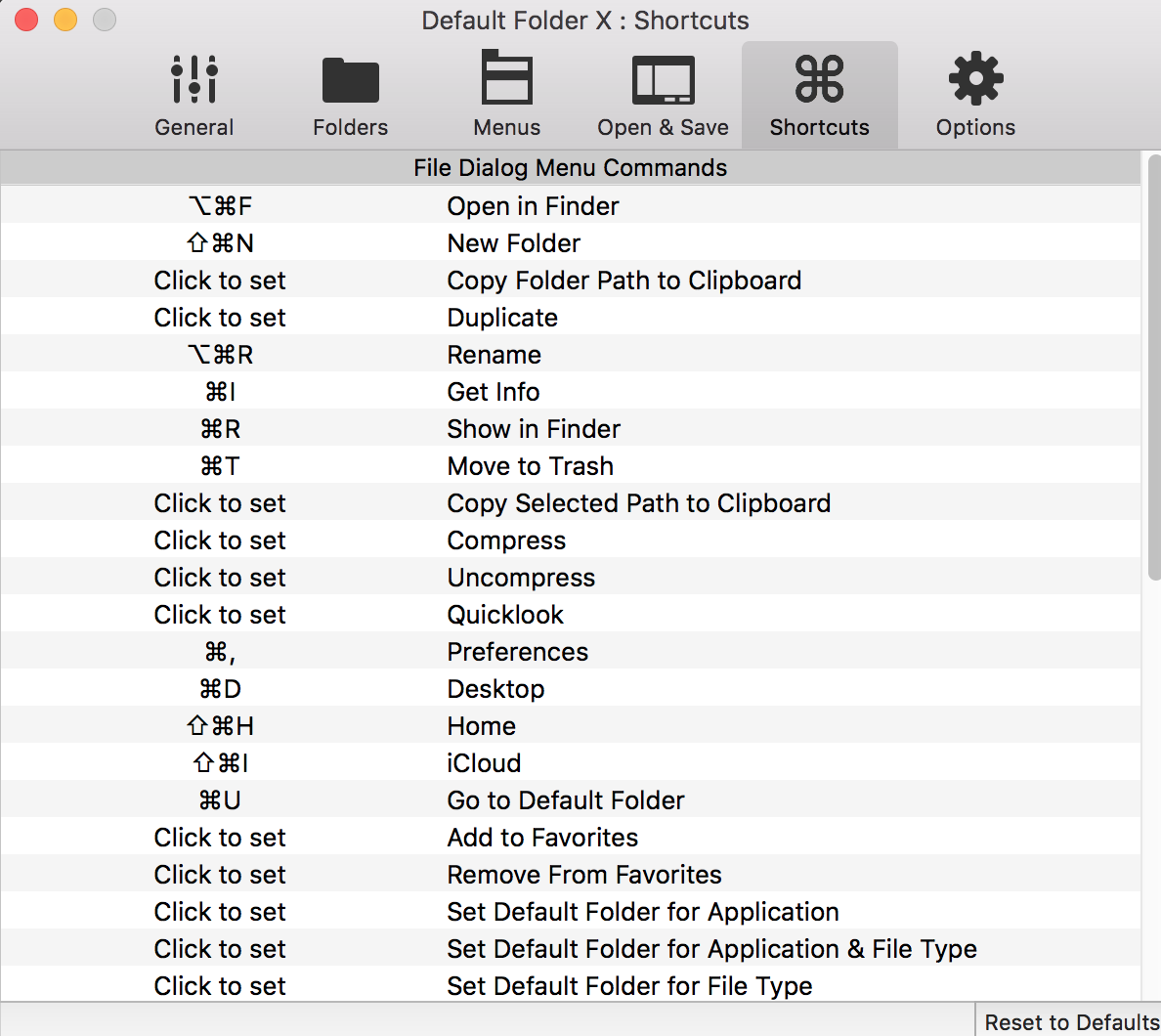
Task: Click the ⇧⌘N shortcut for New Folder
Action: [x=220, y=243]
